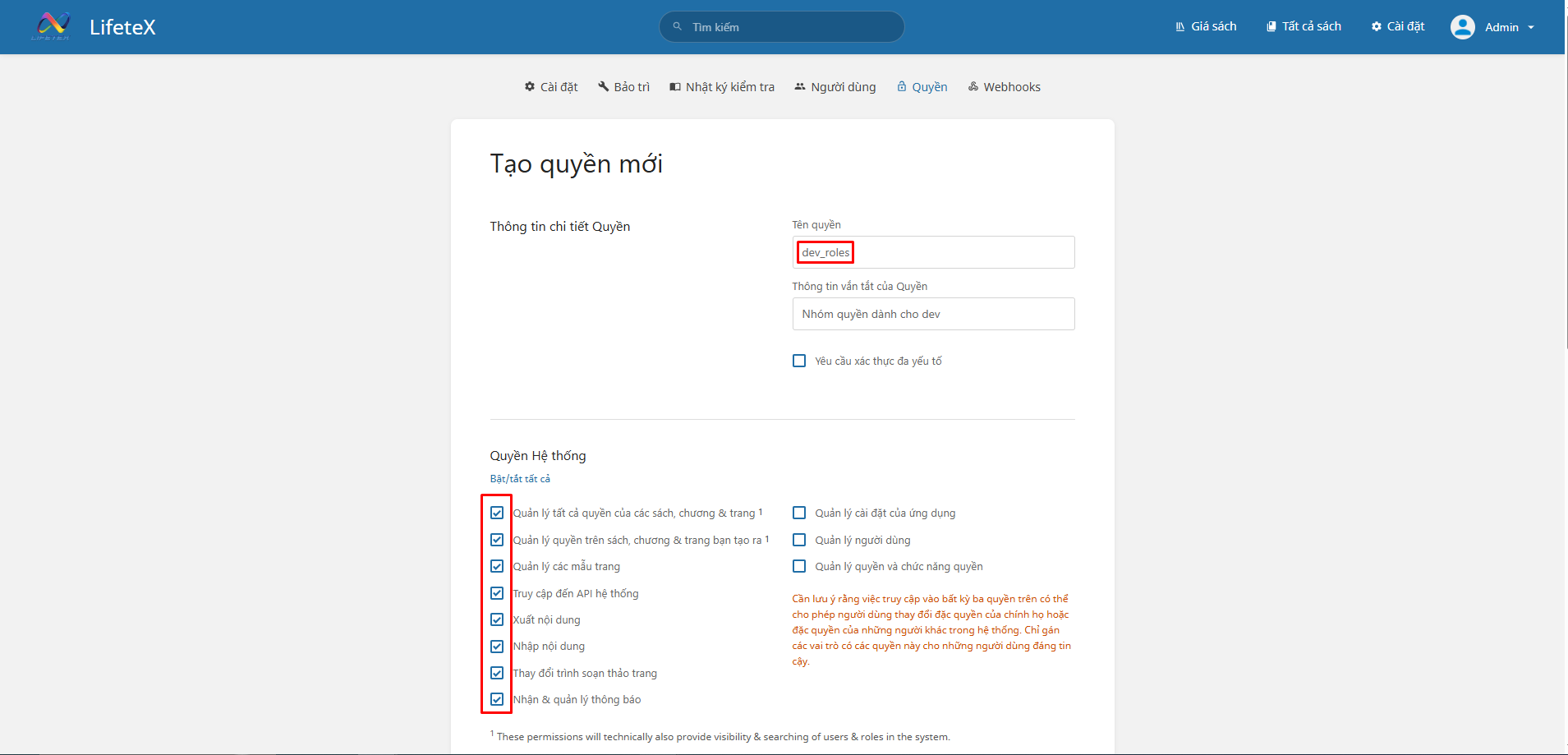Switch to the Người dùng tab

tap(835, 87)
